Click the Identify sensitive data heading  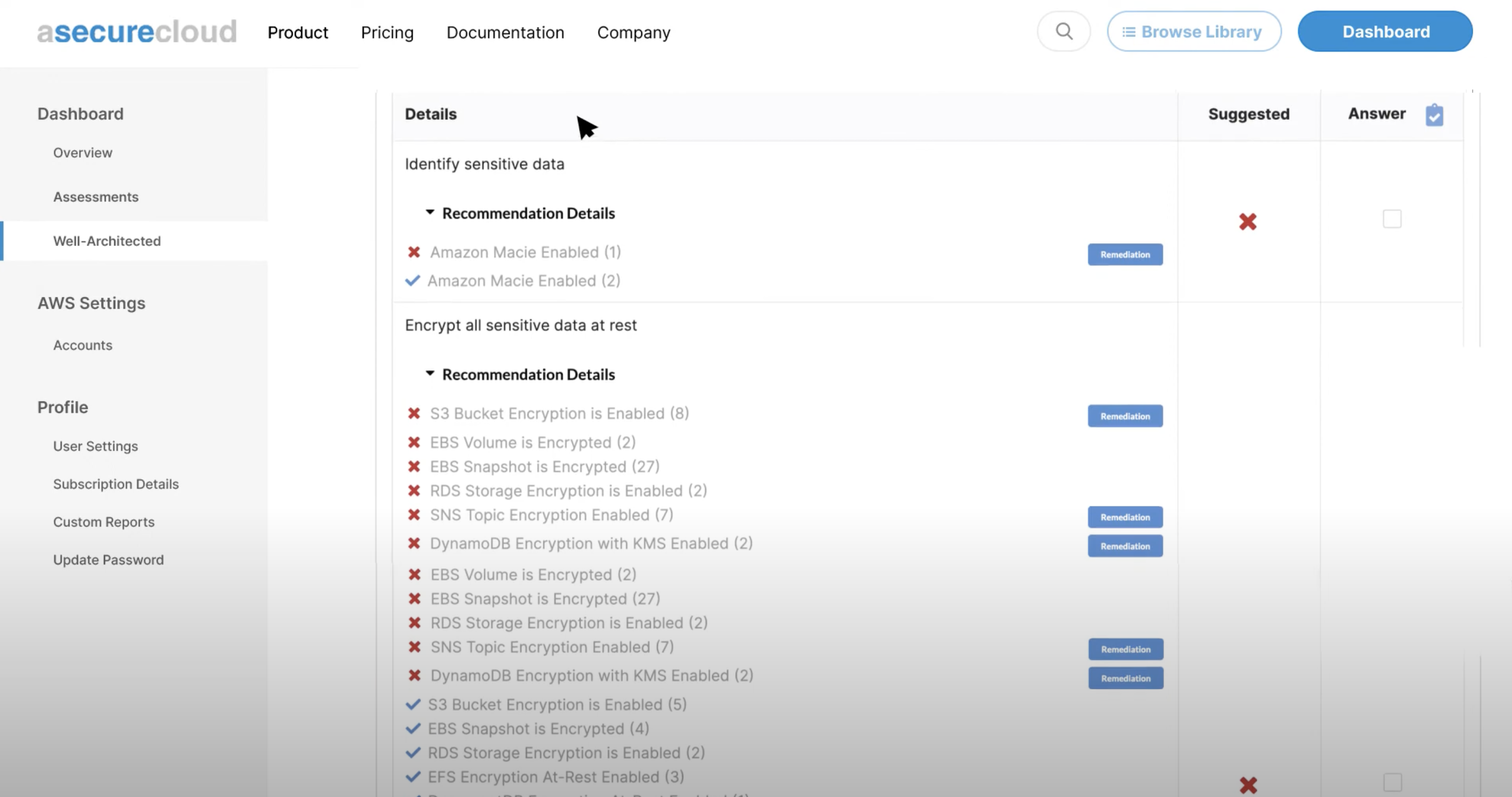pyautogui.click(x=484, y=164)
